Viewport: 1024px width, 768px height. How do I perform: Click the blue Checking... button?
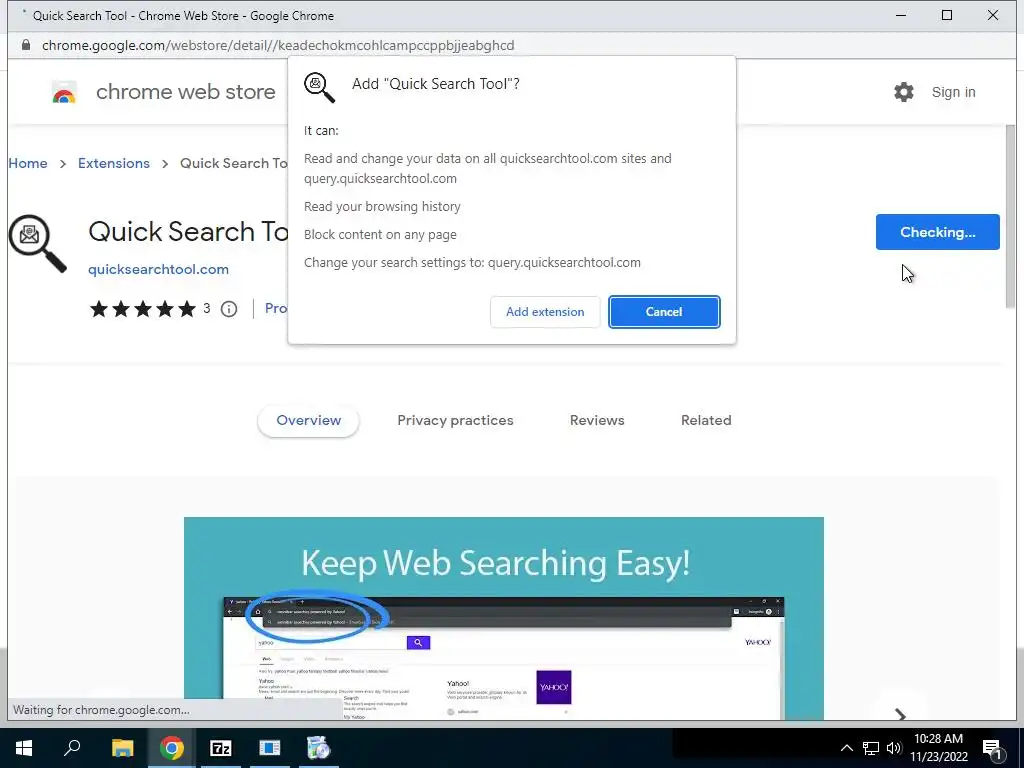(x=937, y=232)
